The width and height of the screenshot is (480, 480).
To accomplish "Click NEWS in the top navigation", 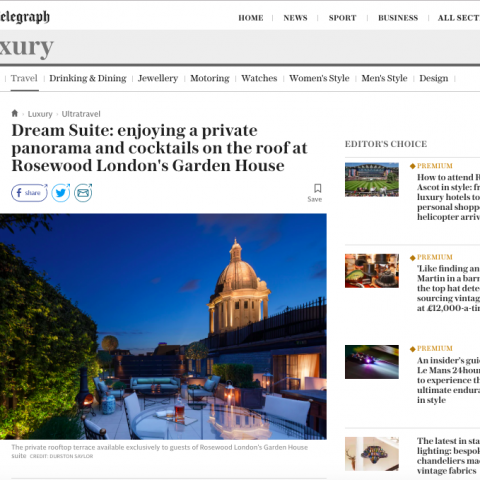I will [x=295, y=18].
